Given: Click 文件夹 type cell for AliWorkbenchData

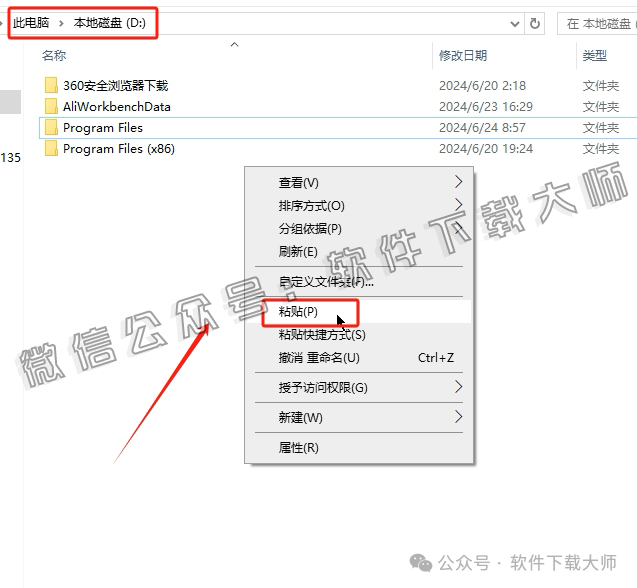Looking at the screenshot, I should click(x=601, y=106).
